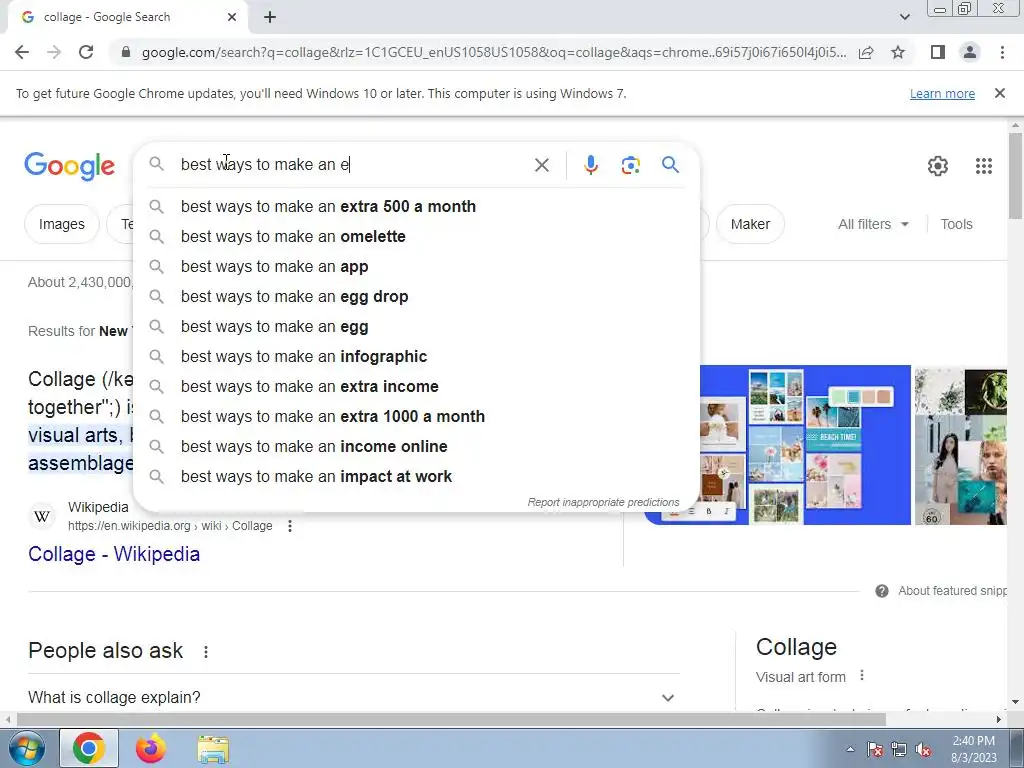Open the tab search chevron
The width and height of the screenshot is (1024, 768).
tap(904, 17)
